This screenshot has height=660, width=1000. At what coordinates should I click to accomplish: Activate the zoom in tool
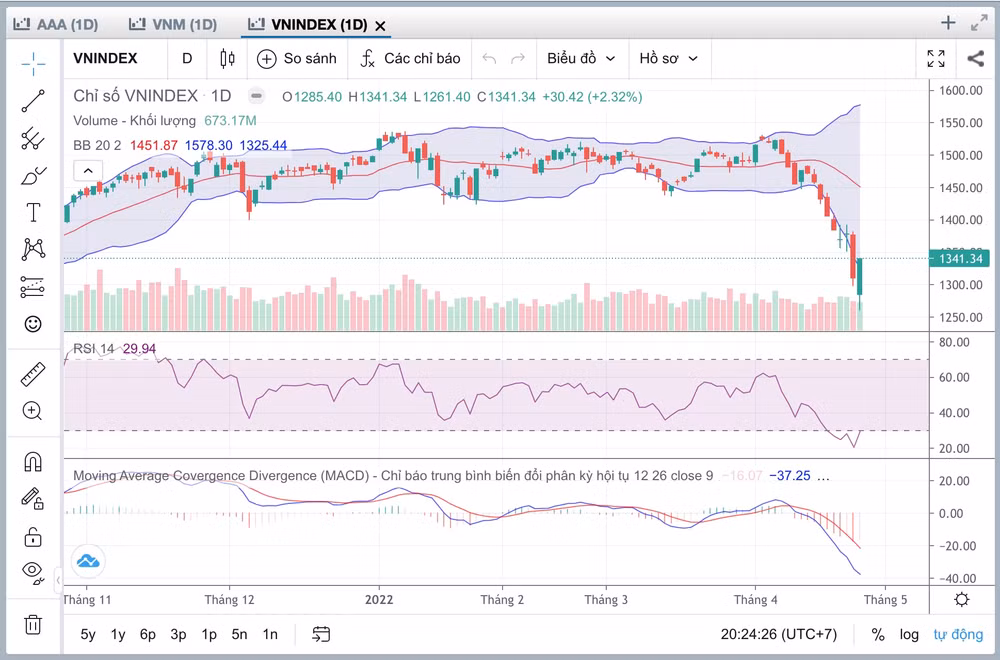click(33, 411)
